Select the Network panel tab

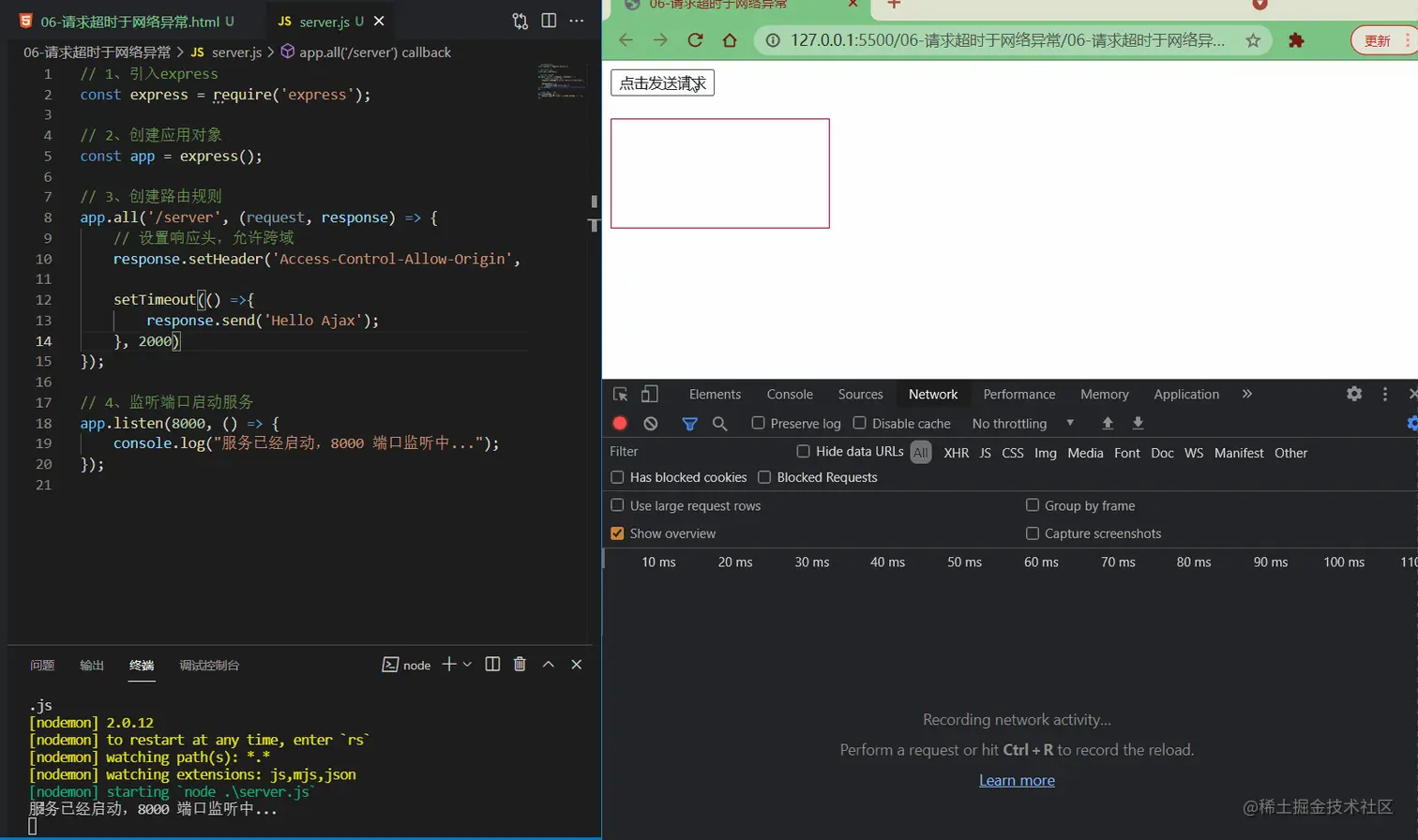click(933, 394)
